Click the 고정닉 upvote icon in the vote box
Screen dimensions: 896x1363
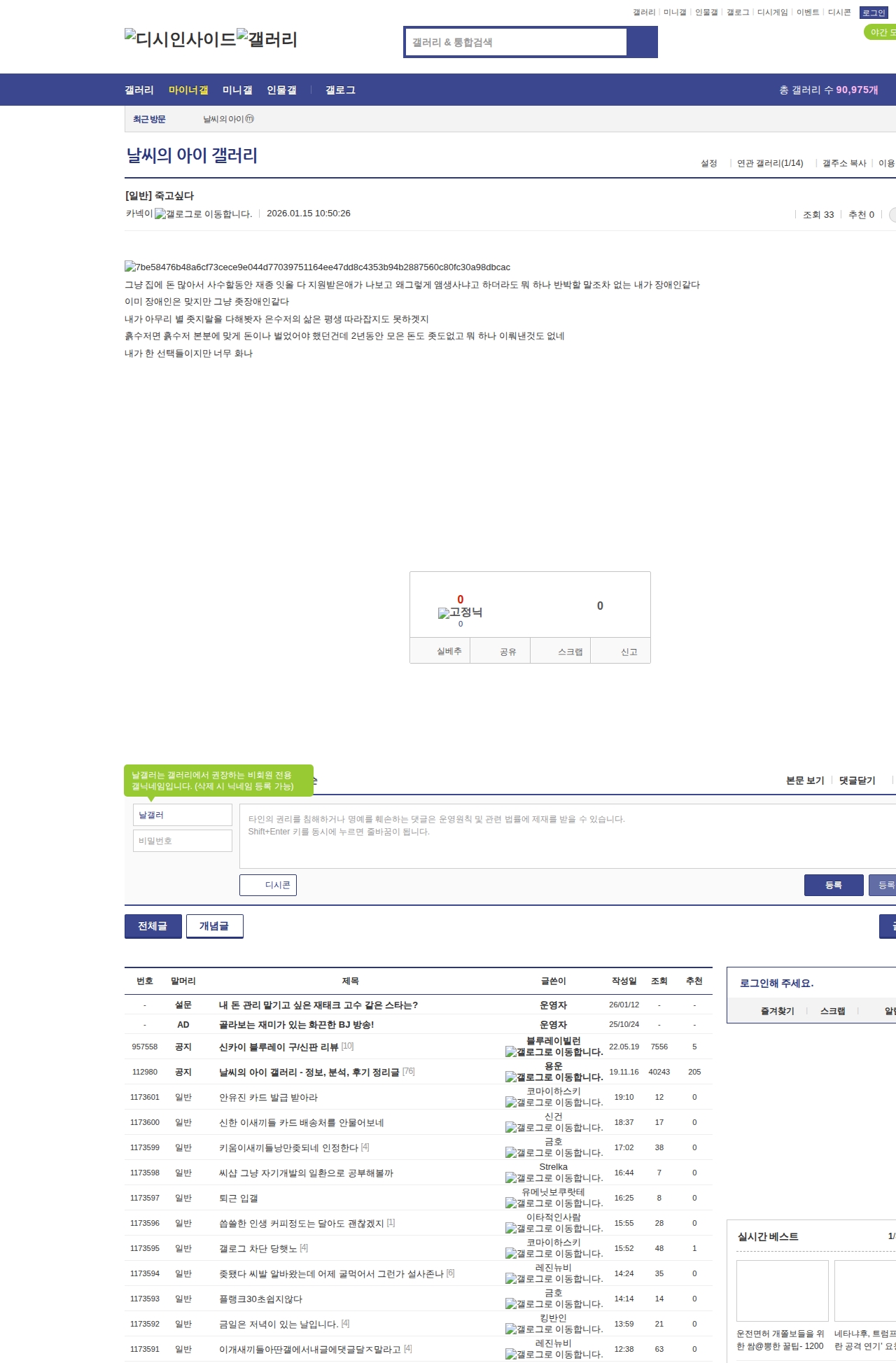[x=460, y=613]
